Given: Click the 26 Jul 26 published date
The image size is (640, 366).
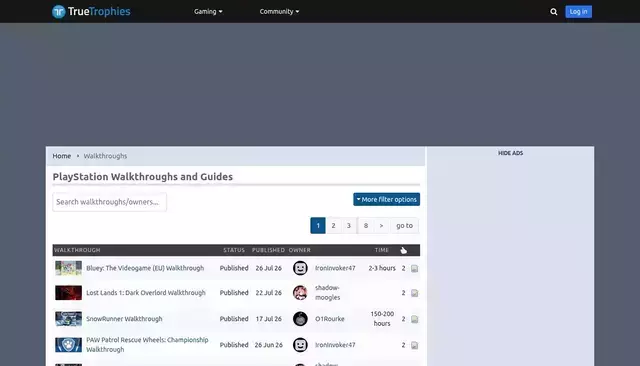Looking at the screenshot, I should (x=269, y=268).
